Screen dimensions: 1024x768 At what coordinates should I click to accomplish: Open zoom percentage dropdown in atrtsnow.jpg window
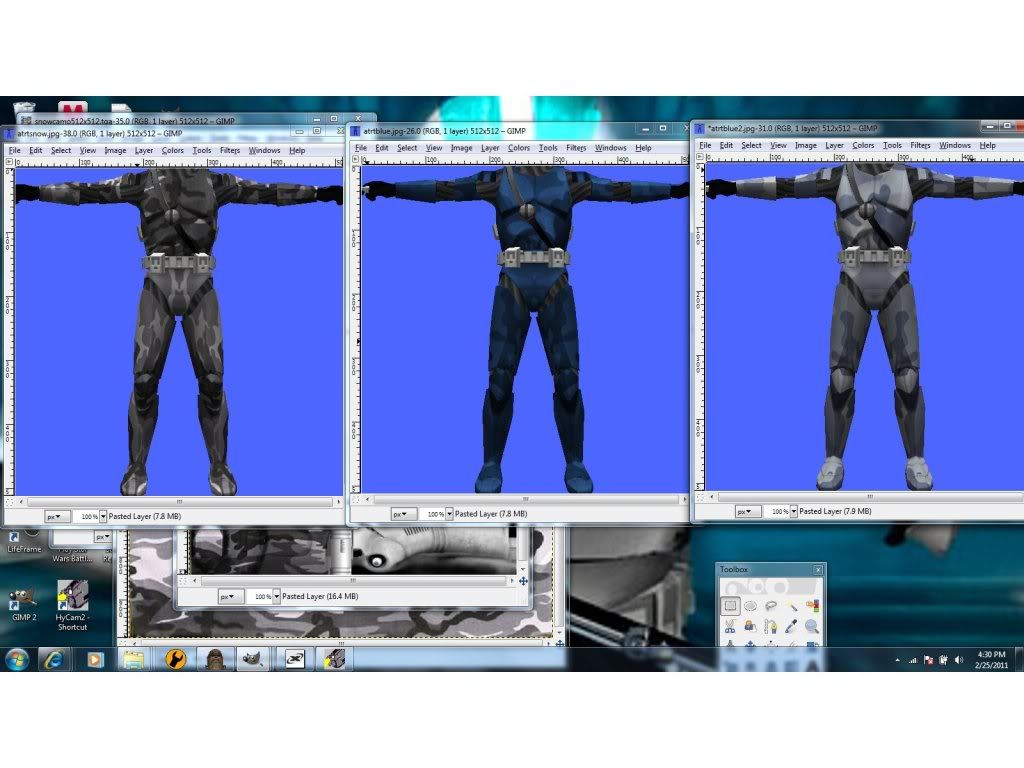[x=103, y=517]
